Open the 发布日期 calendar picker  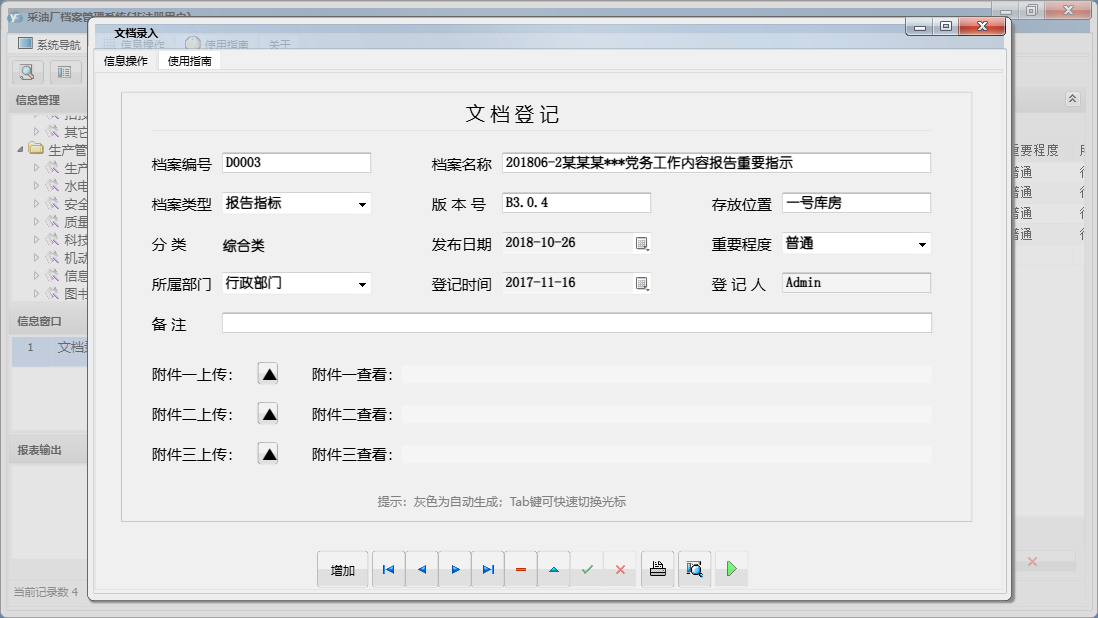click(642, 243)
